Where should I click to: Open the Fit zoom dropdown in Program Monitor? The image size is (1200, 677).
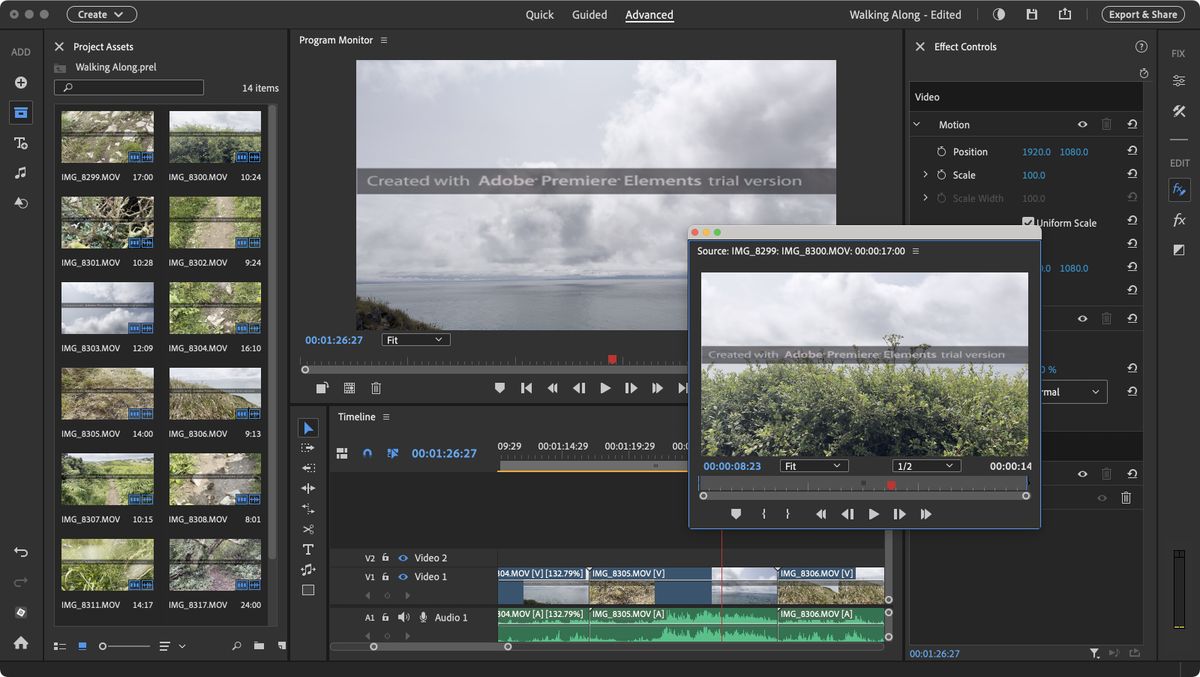(414, 339)
